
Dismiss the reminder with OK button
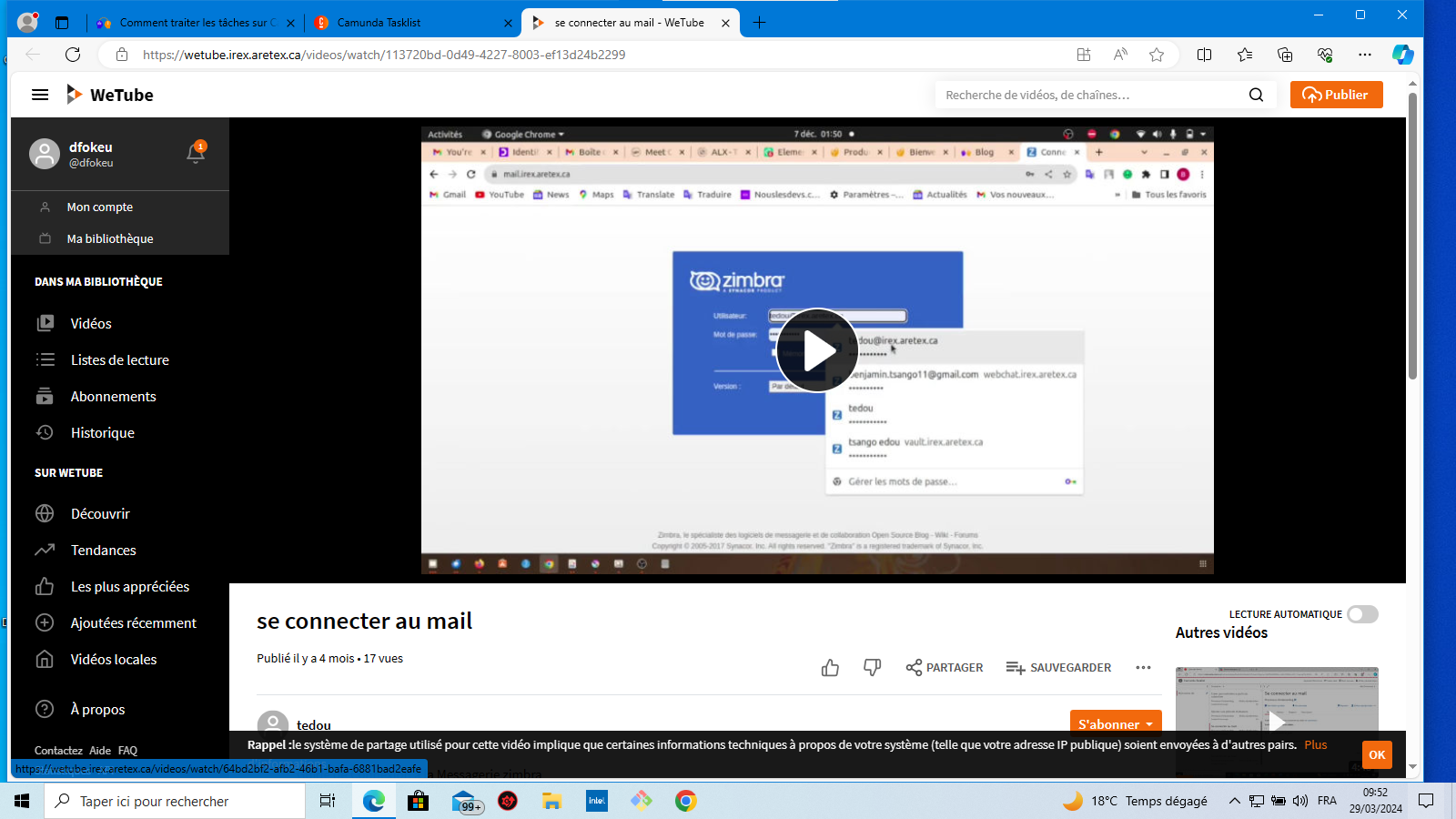1377,754
